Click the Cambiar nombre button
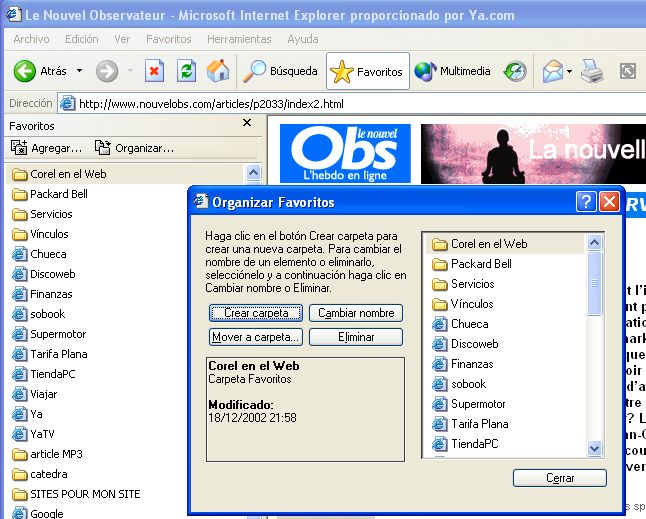This screenshot has height=519, width=646. [x=356, y=313]
